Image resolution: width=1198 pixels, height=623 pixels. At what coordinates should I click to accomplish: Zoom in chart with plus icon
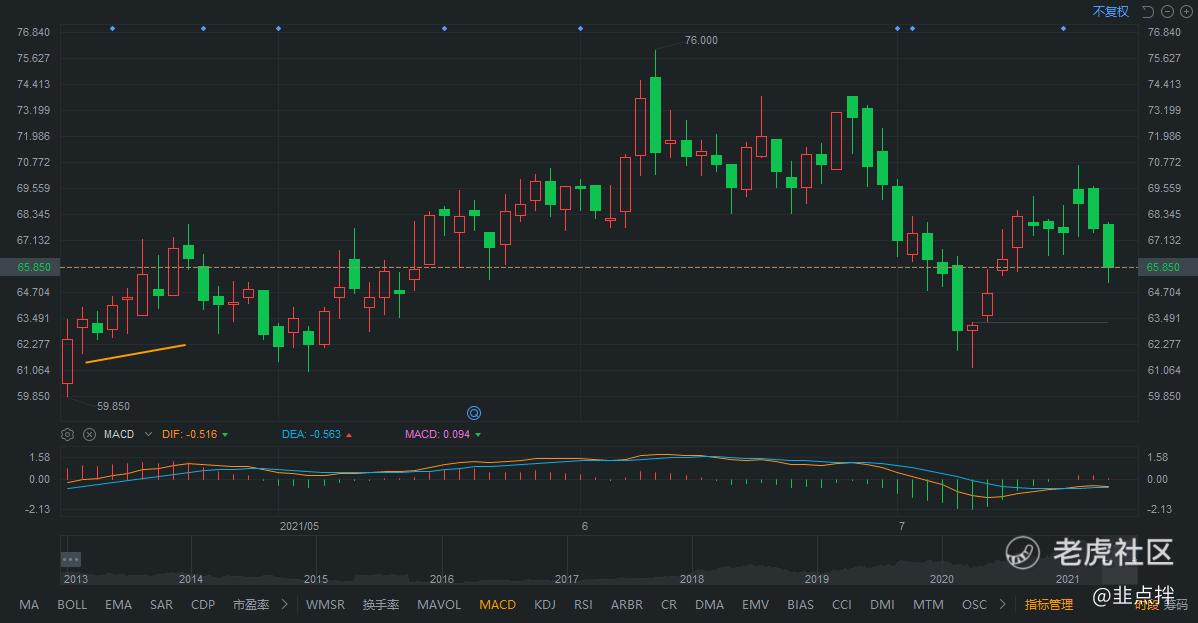pos(1187,11)
